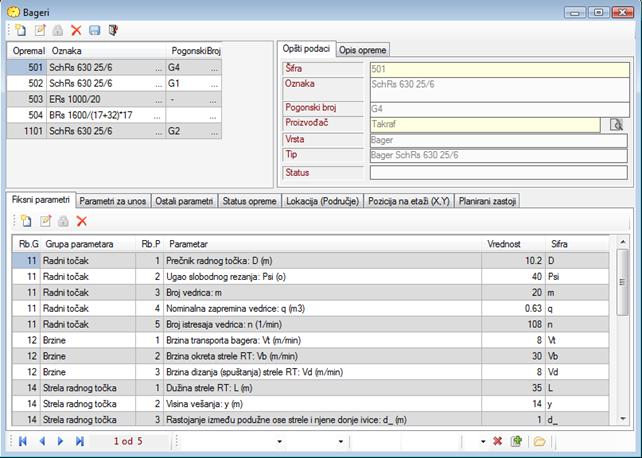Click the edit icon in the Fiksni parametri toolbar
642x458 pixels.
[45, 220]
